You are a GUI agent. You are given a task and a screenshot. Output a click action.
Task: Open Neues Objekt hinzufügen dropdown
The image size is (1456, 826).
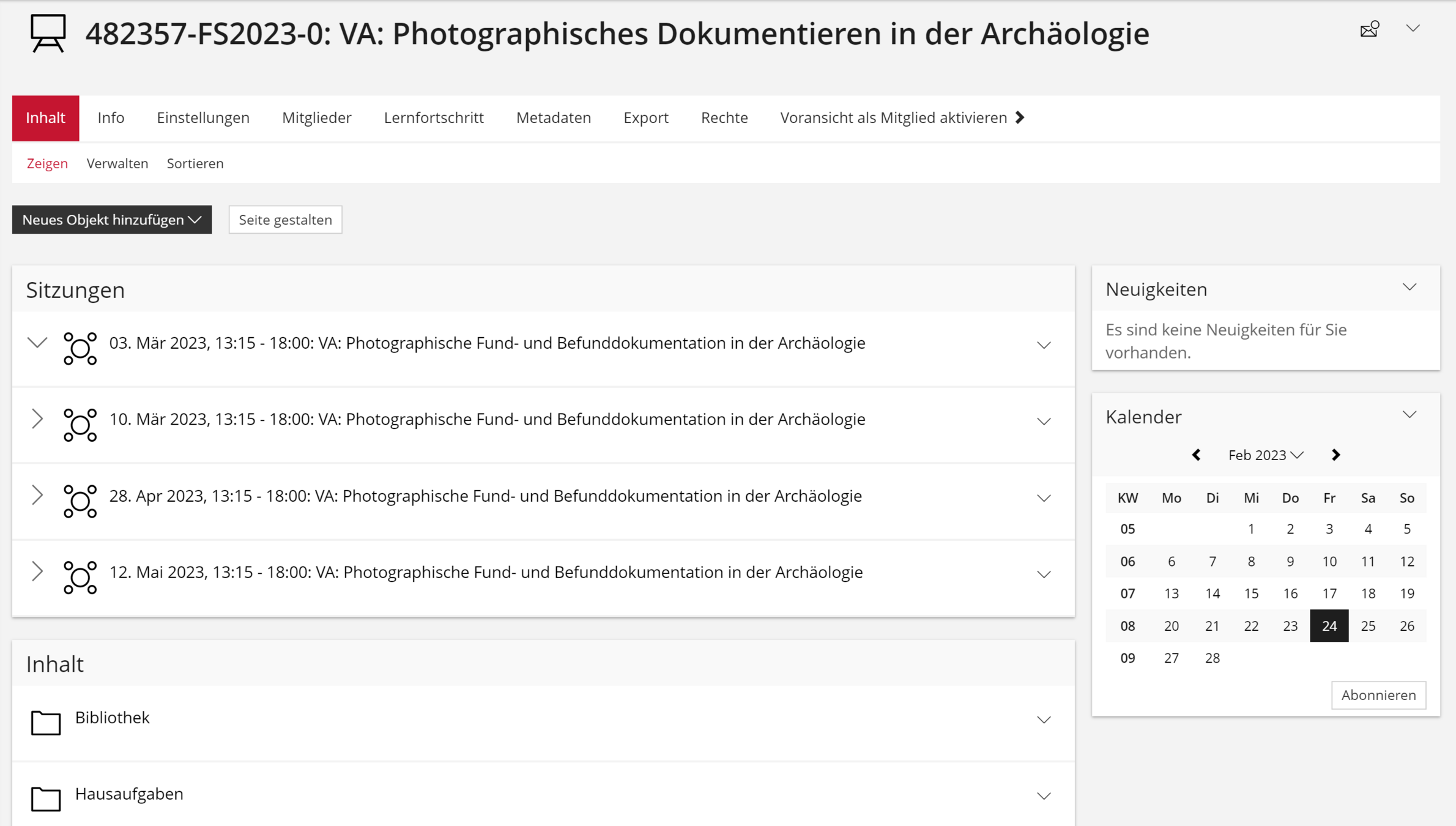[x=112, y=220]
